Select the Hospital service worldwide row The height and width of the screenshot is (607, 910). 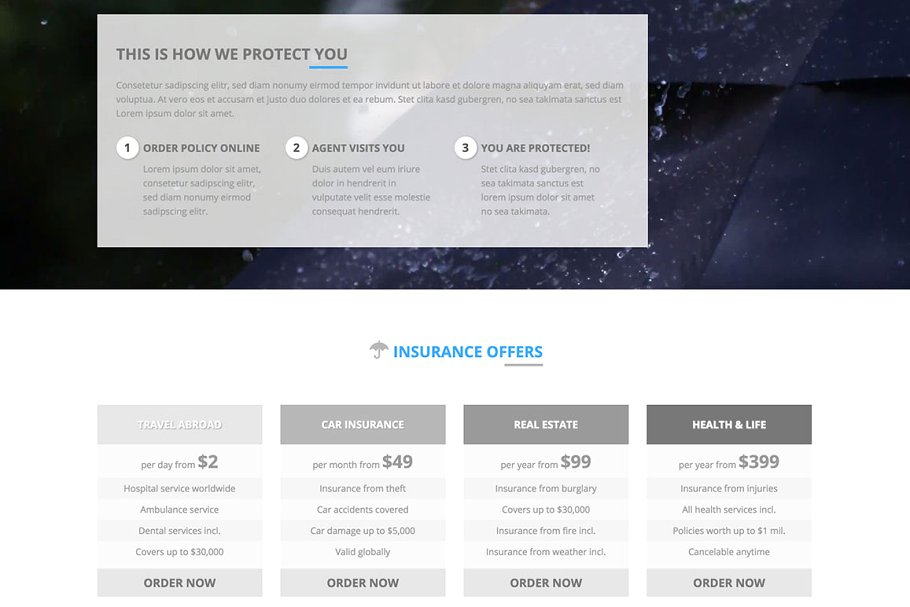point(179,488)
